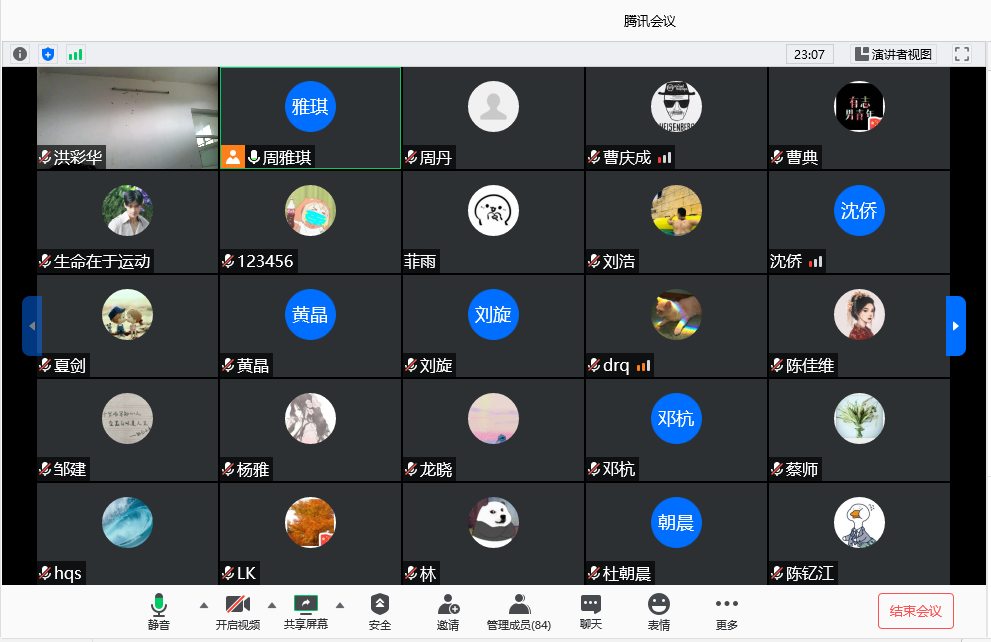
Task: Mute the microphone (静音)
Action: click(158, 611)
